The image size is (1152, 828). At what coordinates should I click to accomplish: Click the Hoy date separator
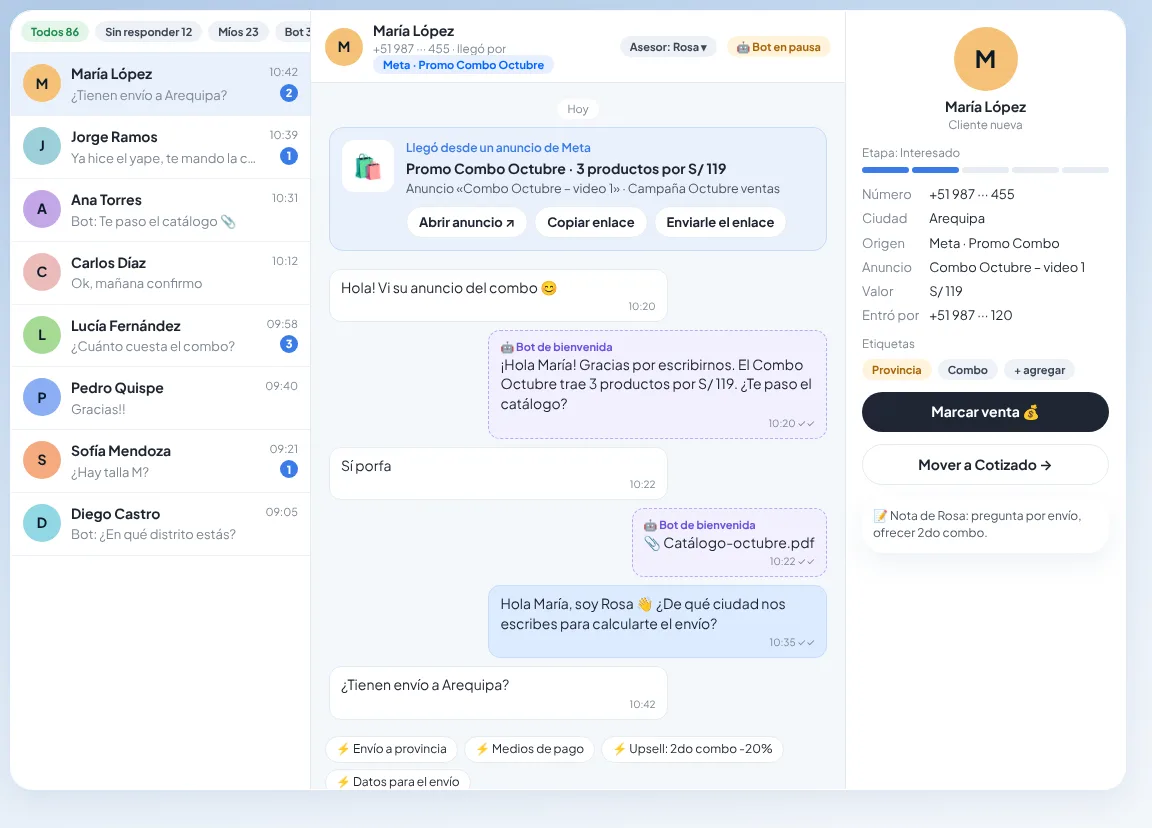pyautogui.click(x=577, y=109)
